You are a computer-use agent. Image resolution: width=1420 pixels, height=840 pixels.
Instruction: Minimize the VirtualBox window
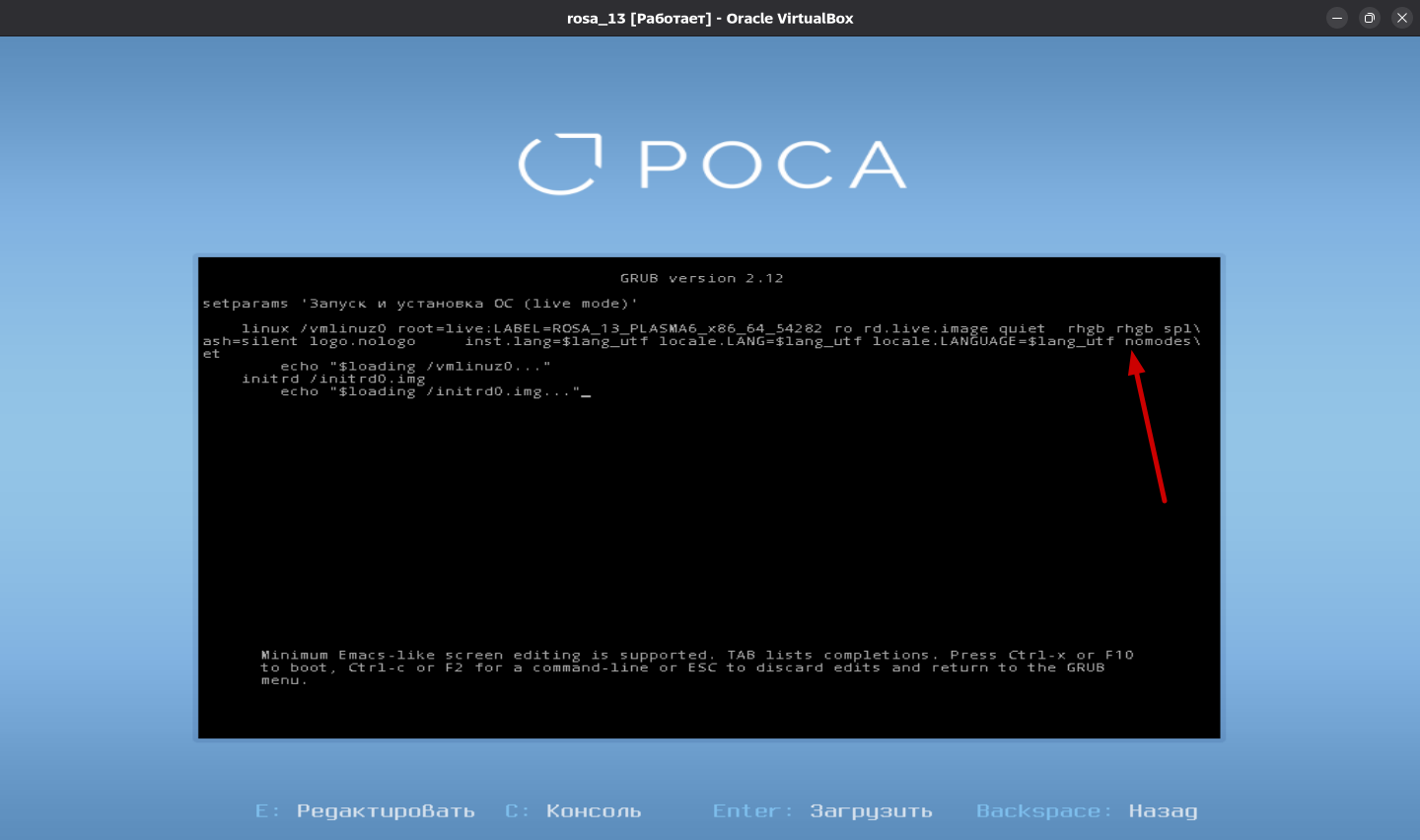[x=1337, y=18]
